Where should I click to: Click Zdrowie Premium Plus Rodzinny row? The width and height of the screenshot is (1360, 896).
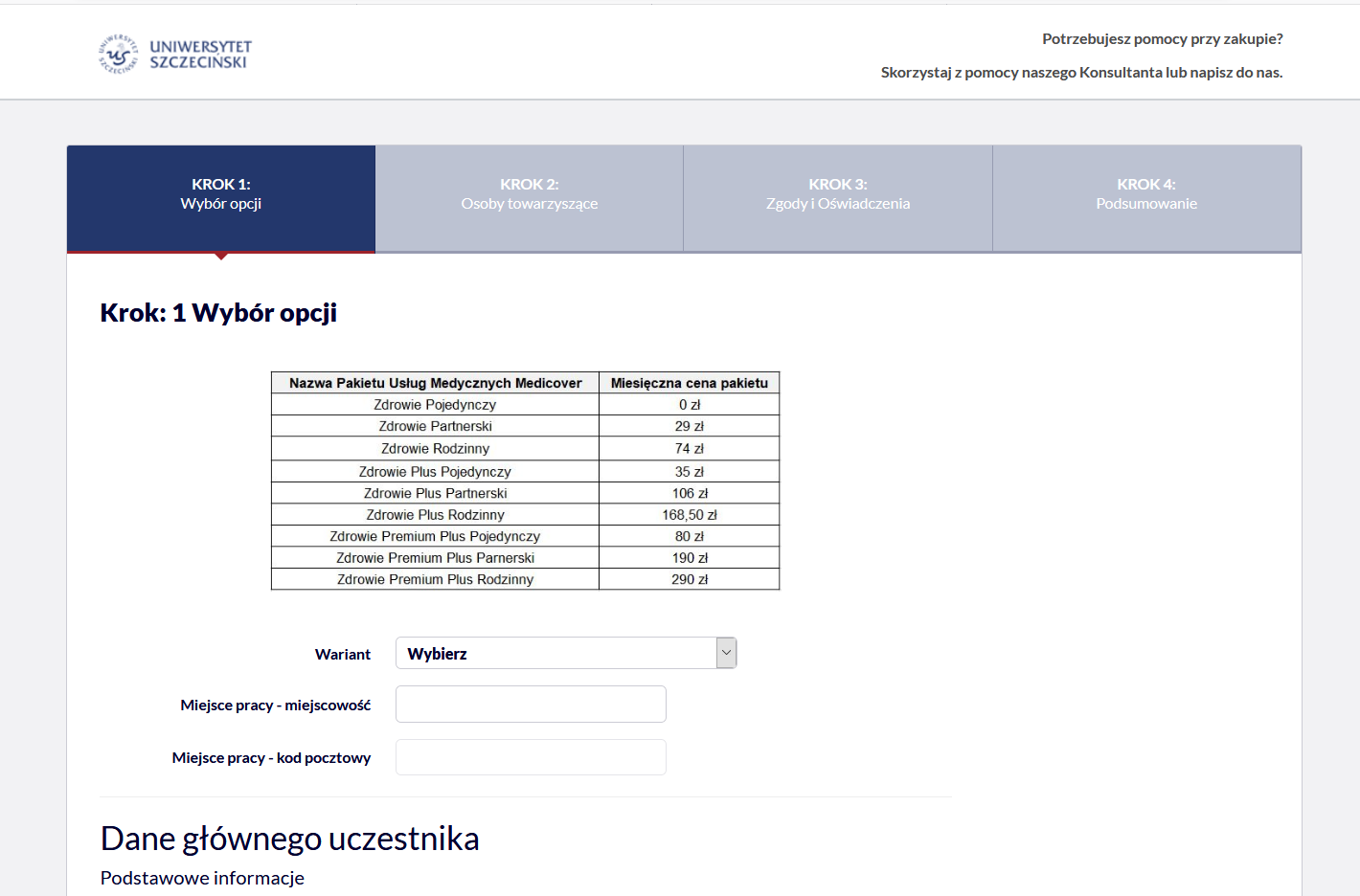click(435, 579)
